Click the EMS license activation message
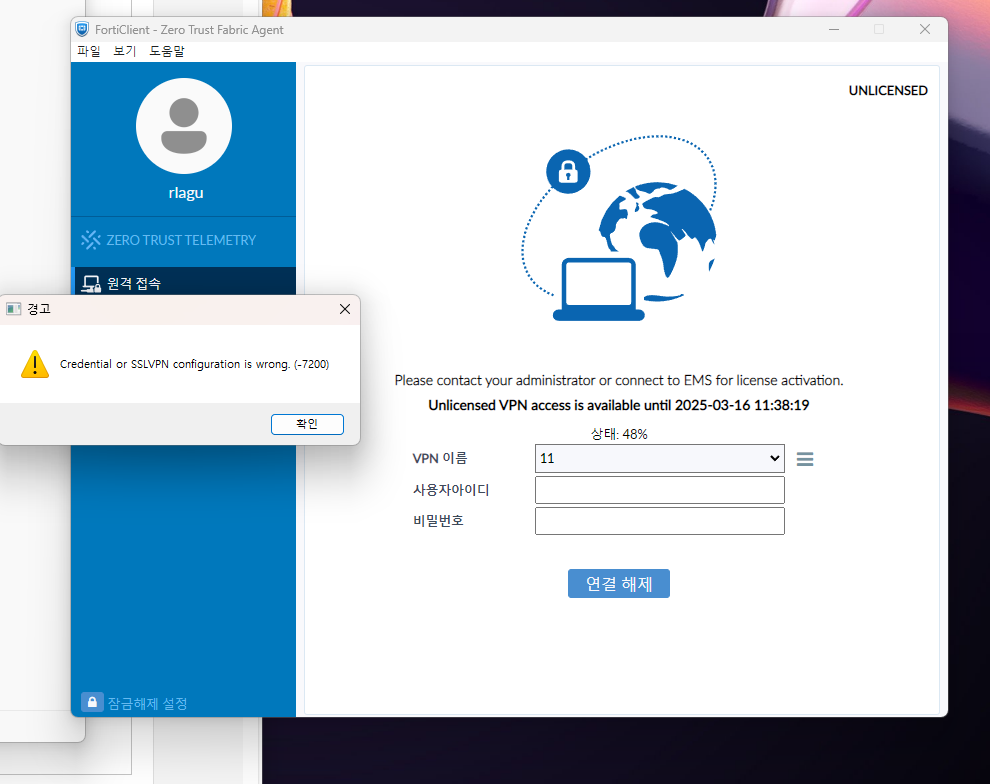 [x=619, y=380]
